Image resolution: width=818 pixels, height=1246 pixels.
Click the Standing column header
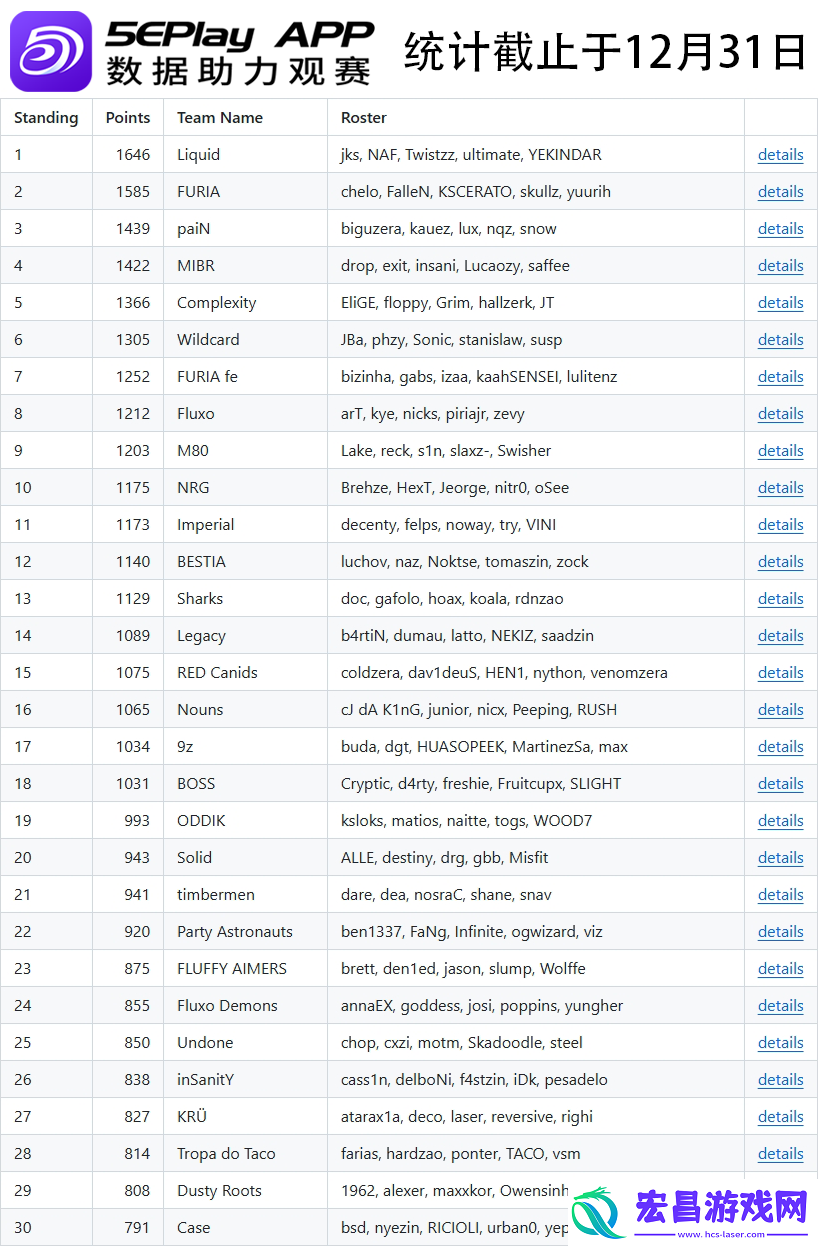(46, 118)
